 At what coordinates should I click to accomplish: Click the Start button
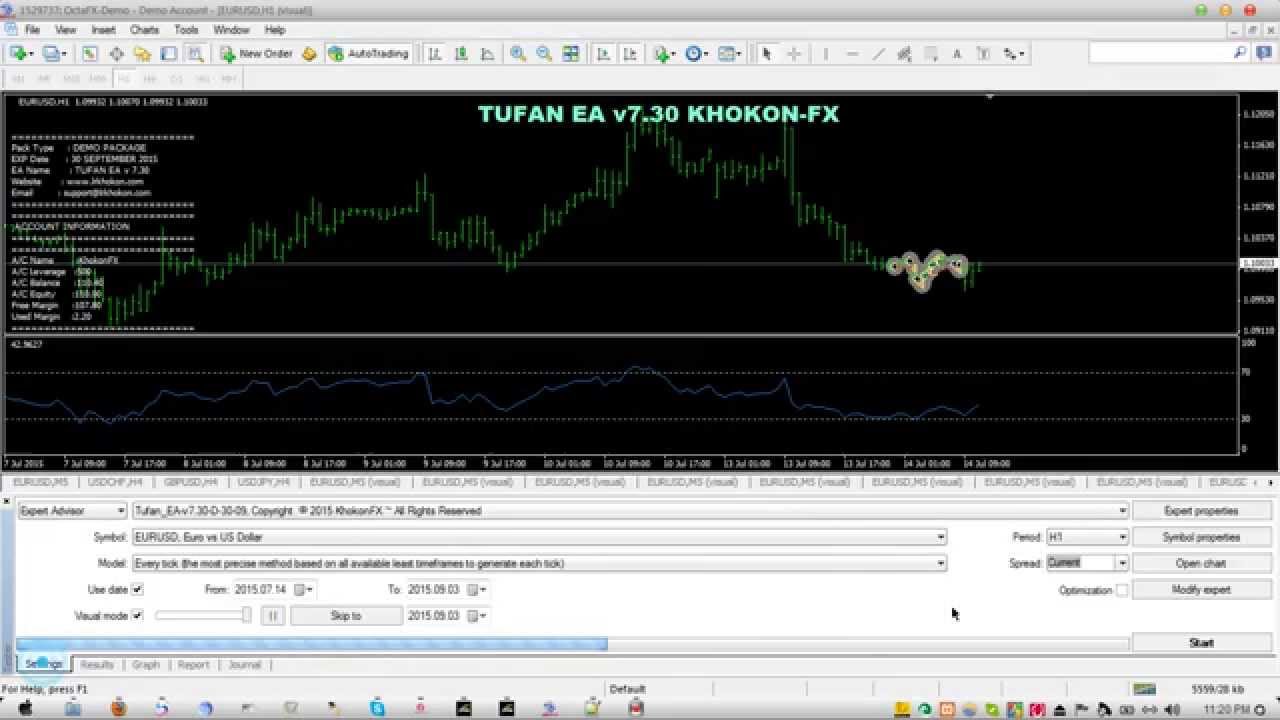tap(1201, 642)
